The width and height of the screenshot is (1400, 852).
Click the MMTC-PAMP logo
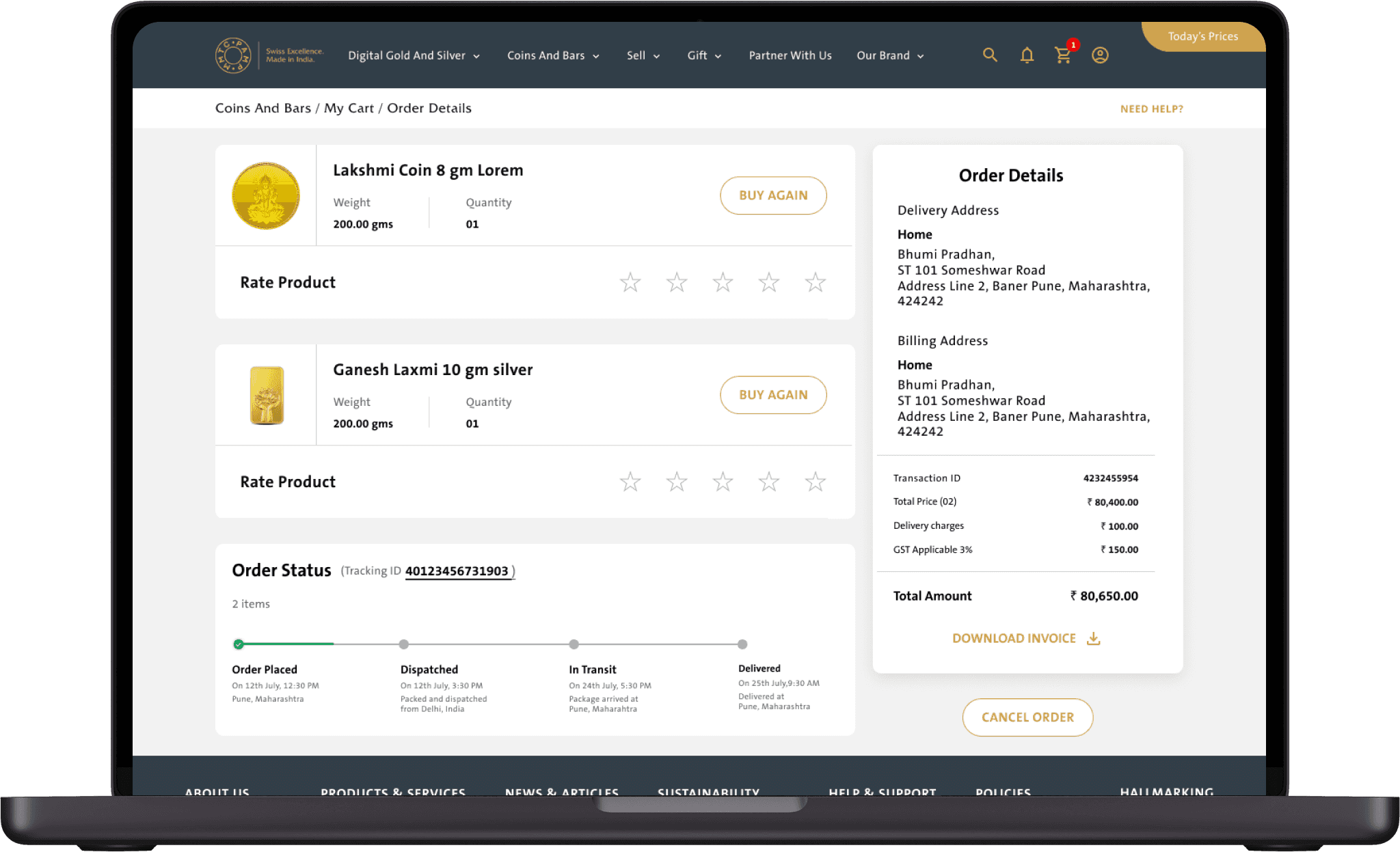(233, 55)
